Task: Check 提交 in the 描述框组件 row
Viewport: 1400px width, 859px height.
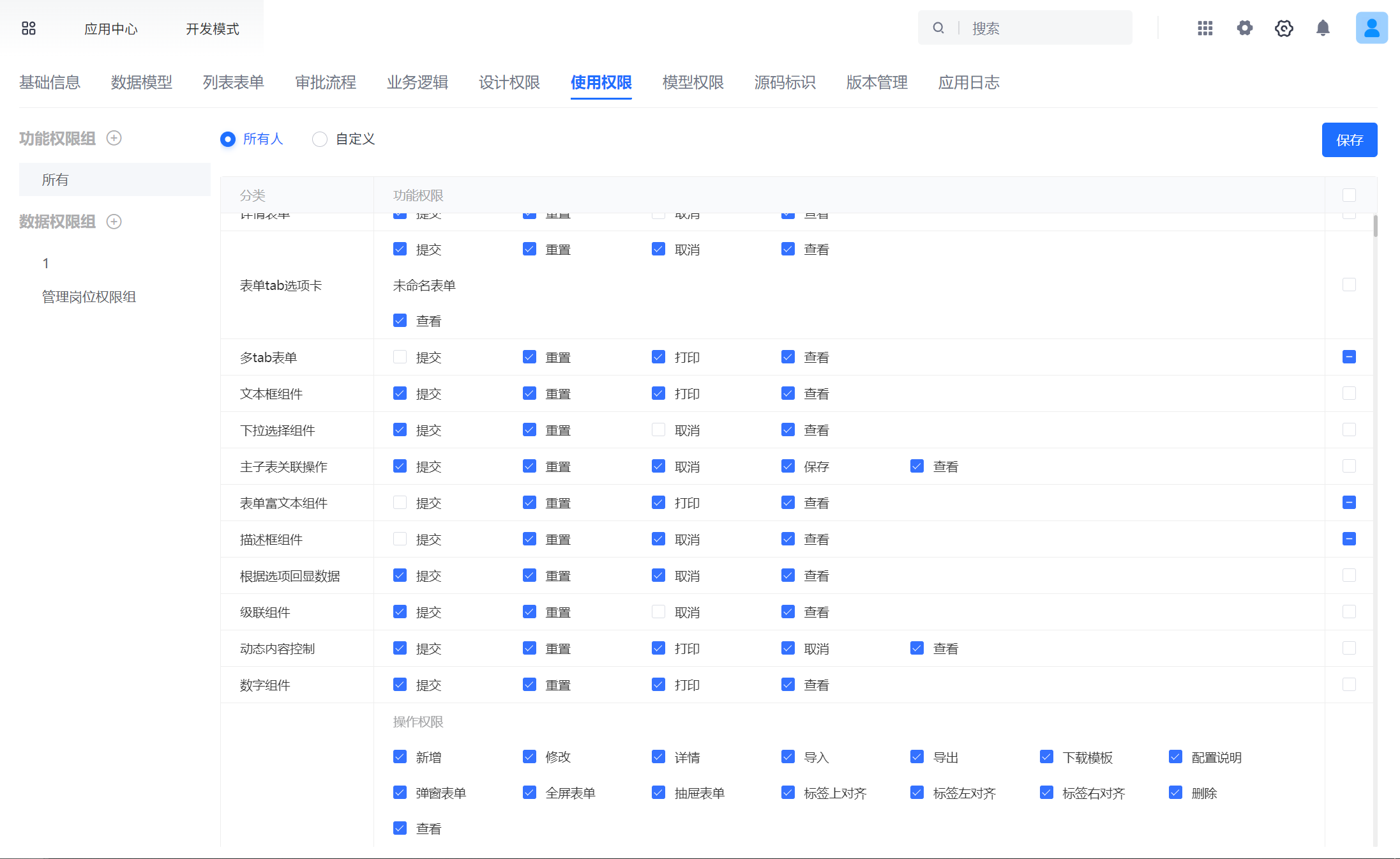Action: coord(400,539)
